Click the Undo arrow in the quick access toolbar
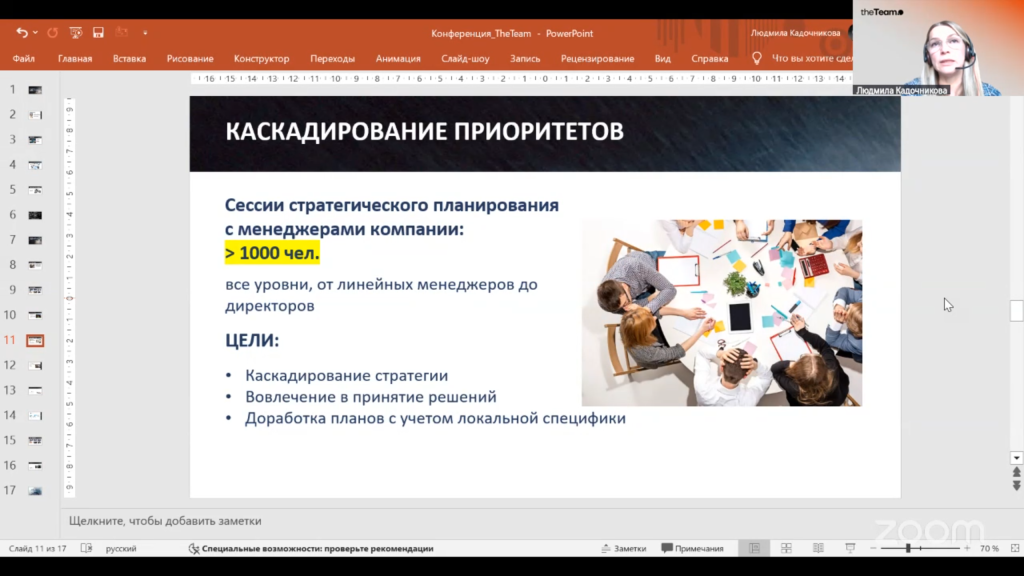The width and height of the screenshot is (1024, 576). [22, 33]
